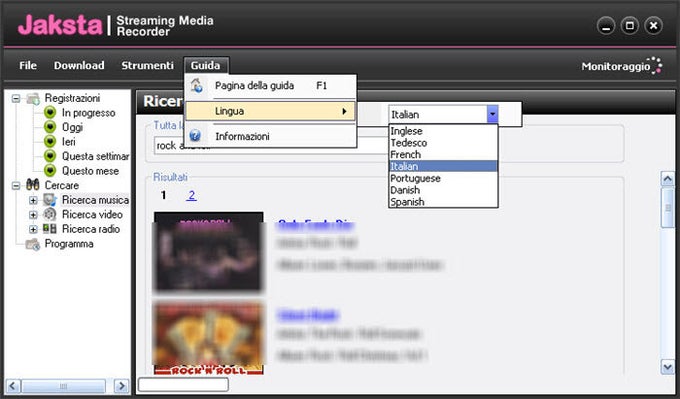Viewport: 680px width, 399px height.
Task: Open the first result title link
Action: tap(315, 225)
